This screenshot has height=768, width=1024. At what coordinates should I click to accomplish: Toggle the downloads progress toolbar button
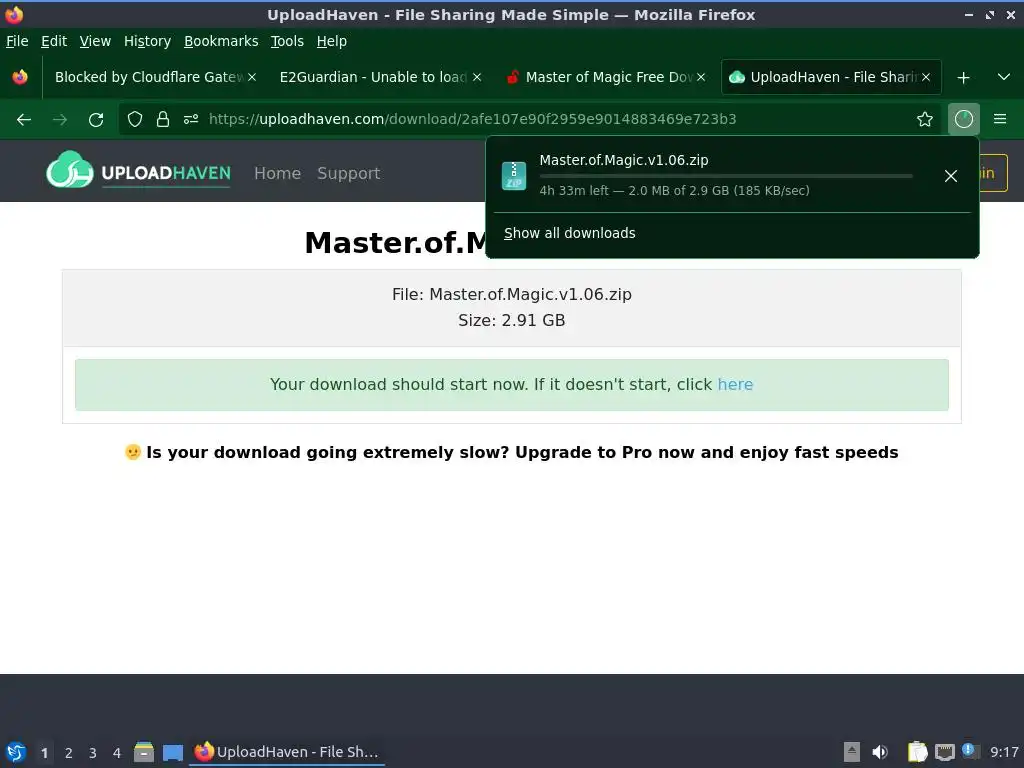point(964,119)
